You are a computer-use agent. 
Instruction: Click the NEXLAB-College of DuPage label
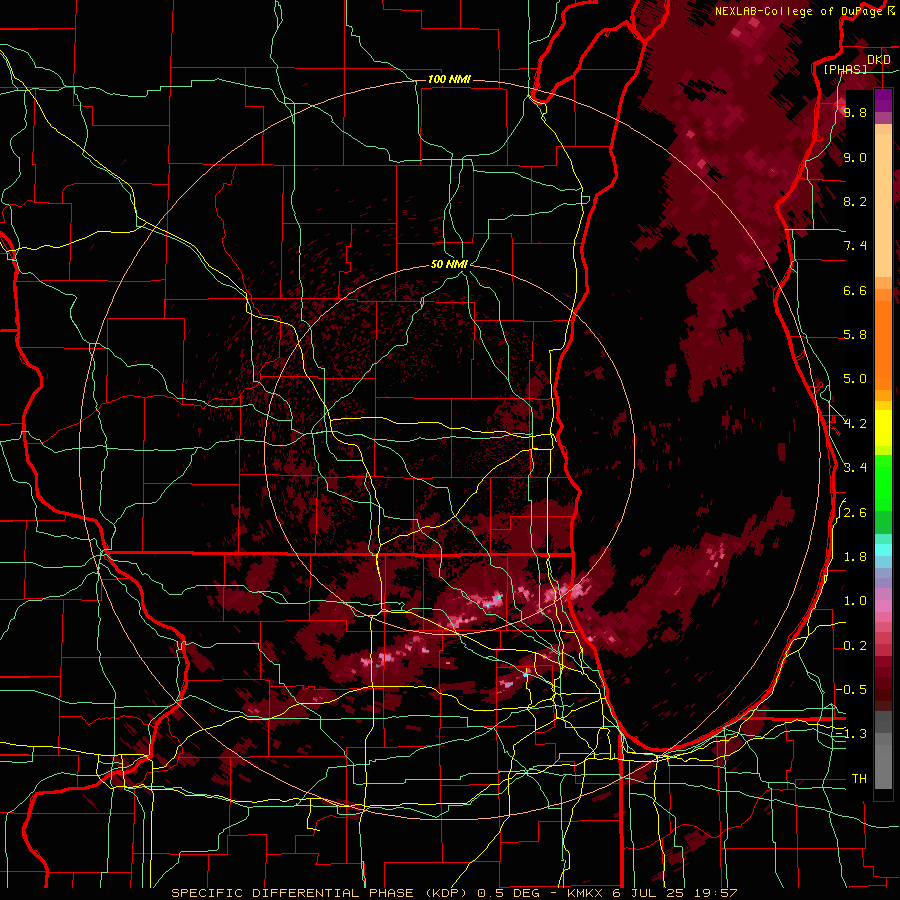[x=798, y=11]
